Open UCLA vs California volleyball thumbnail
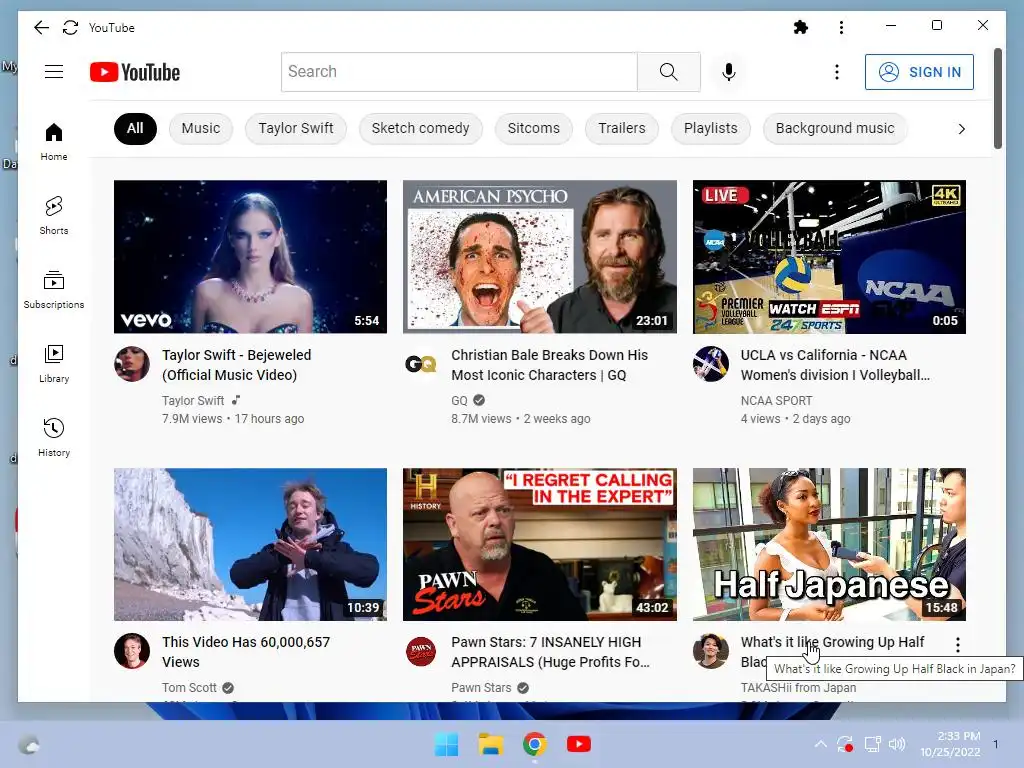The image size is (1024, 768). pos(829,257)
